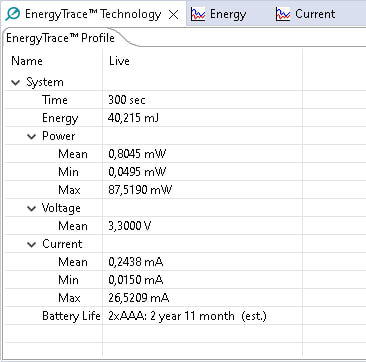Select the EnergyTrace Profile sub-tab
366x362 pixels.
[61, 38]
